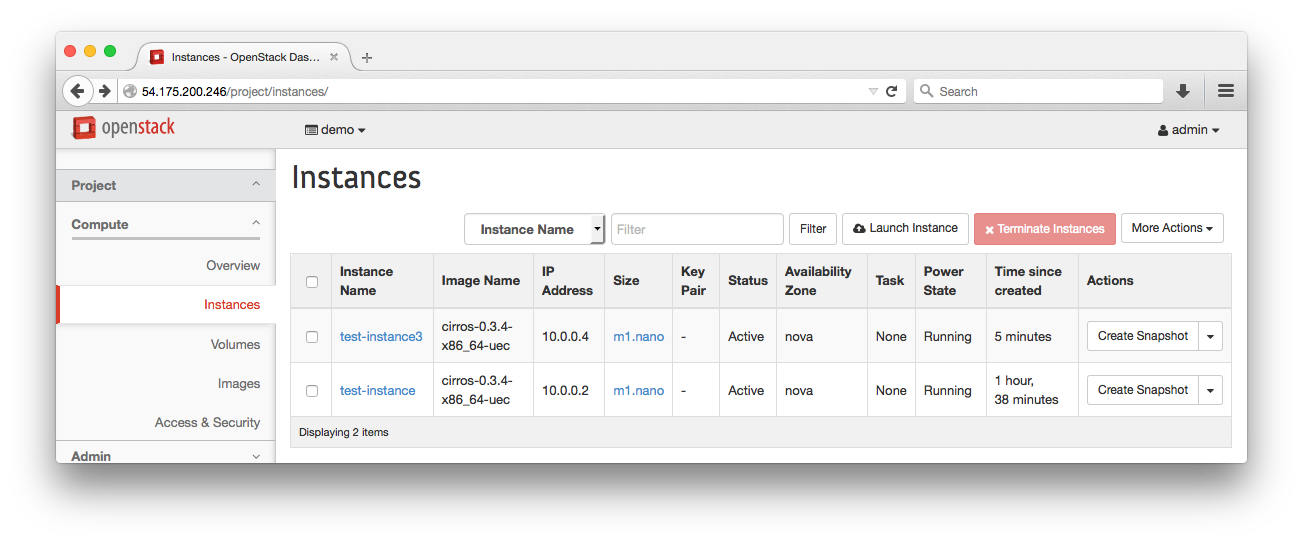Open action dropdown arrow for test-instance3 row

pos(1210,337)
